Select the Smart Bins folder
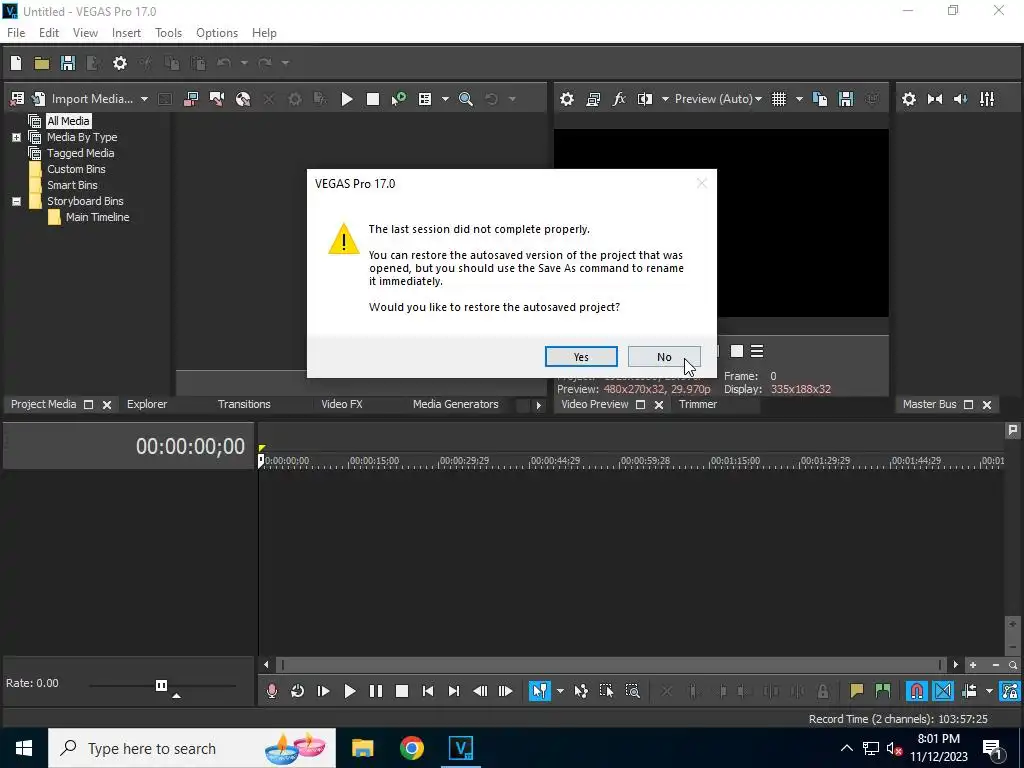Image resolution: width=1024 pixels, height=768 pixels. (x=72, y=185)
